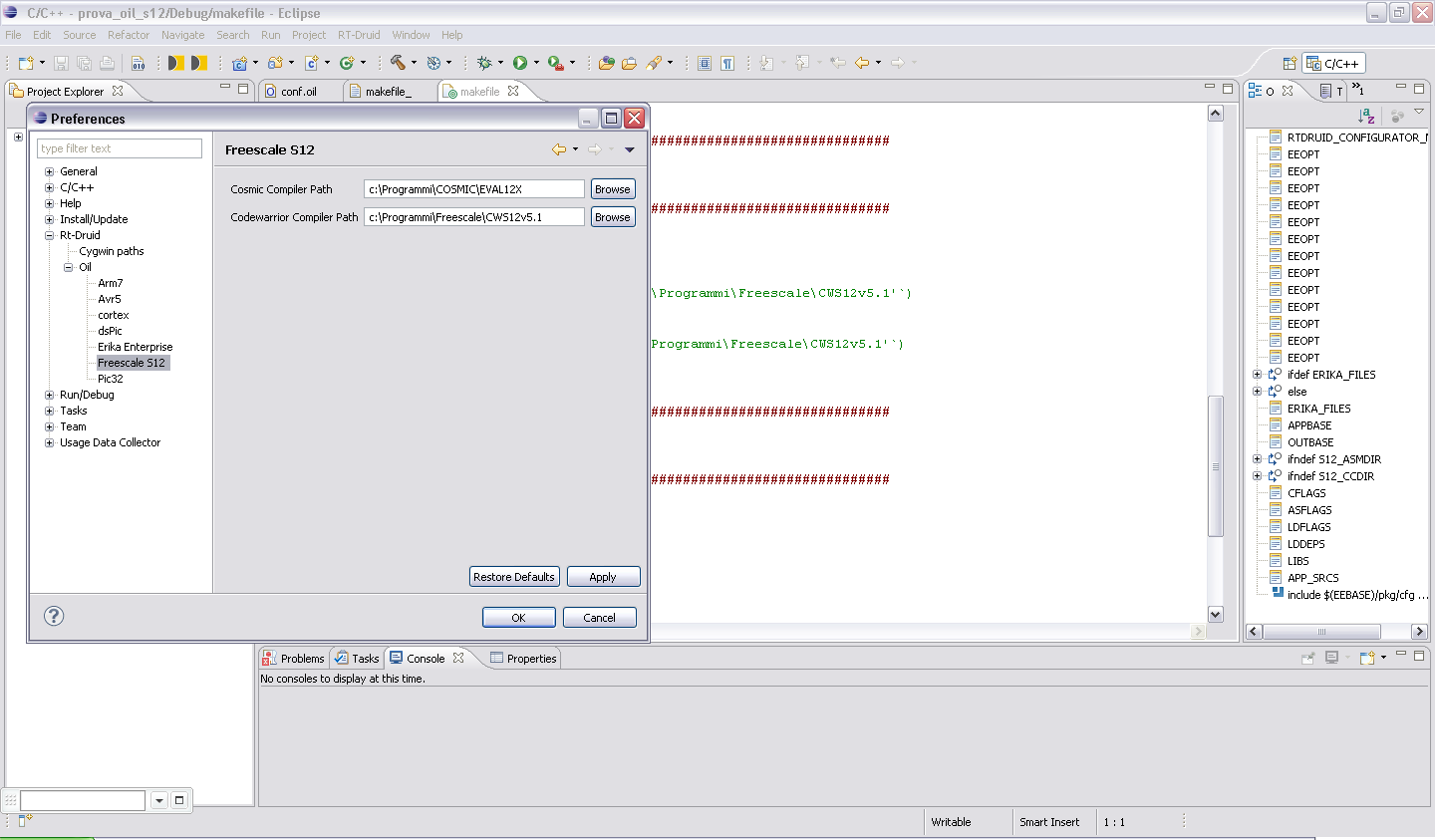Cancel the Preferences dialog
The height and width of the screenshot is (840, 1435).
(600, 618)
